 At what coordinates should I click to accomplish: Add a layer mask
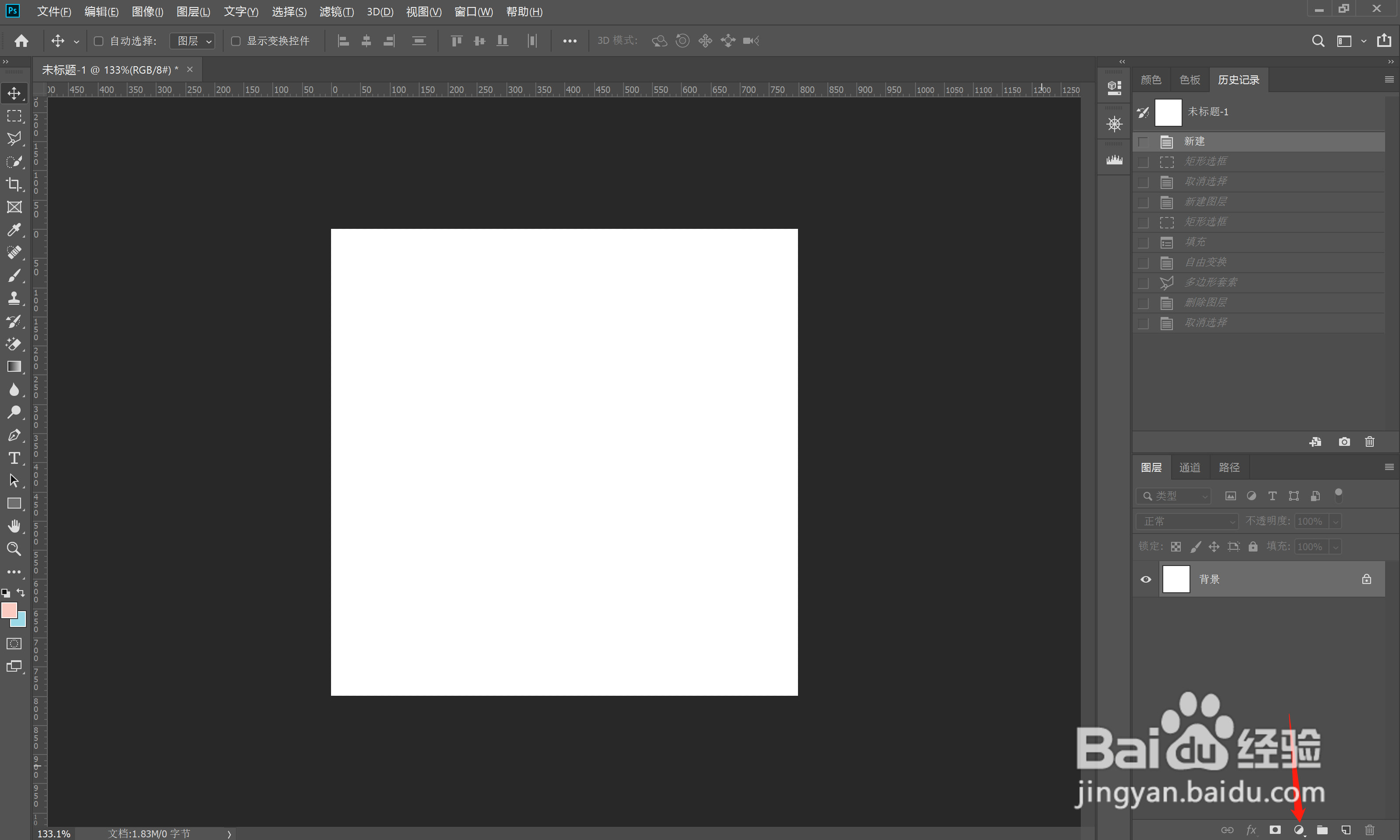tap(1275, 830)
